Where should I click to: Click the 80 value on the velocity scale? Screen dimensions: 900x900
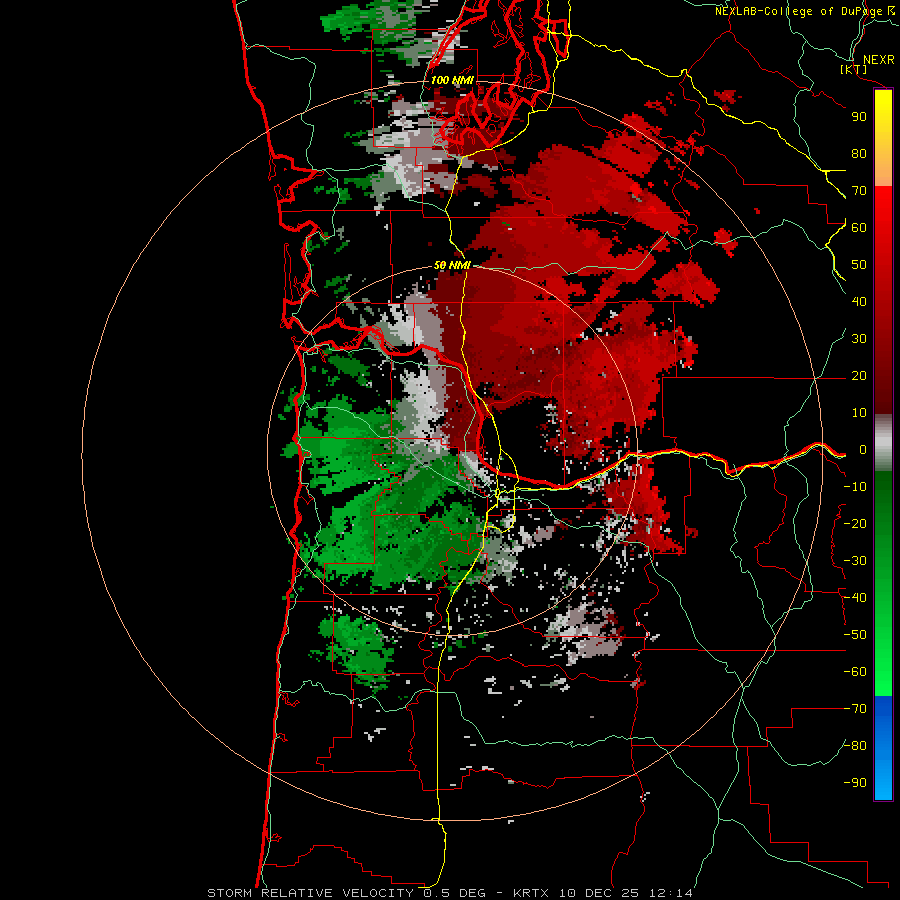click(x=859, y=153)
